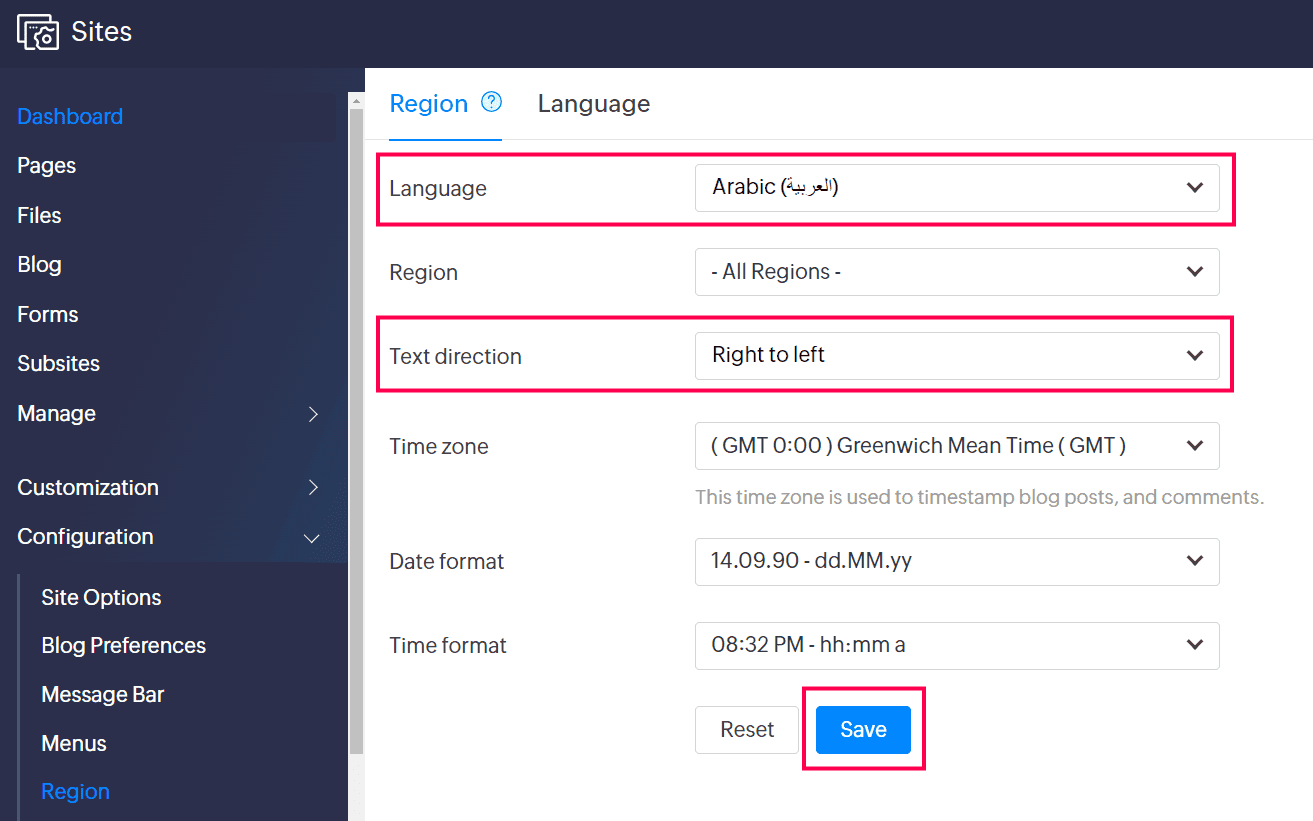The width and height of the screenshot is (1313, 821).
Task: Open Site Options under Configuration
Action: point(101,597)
